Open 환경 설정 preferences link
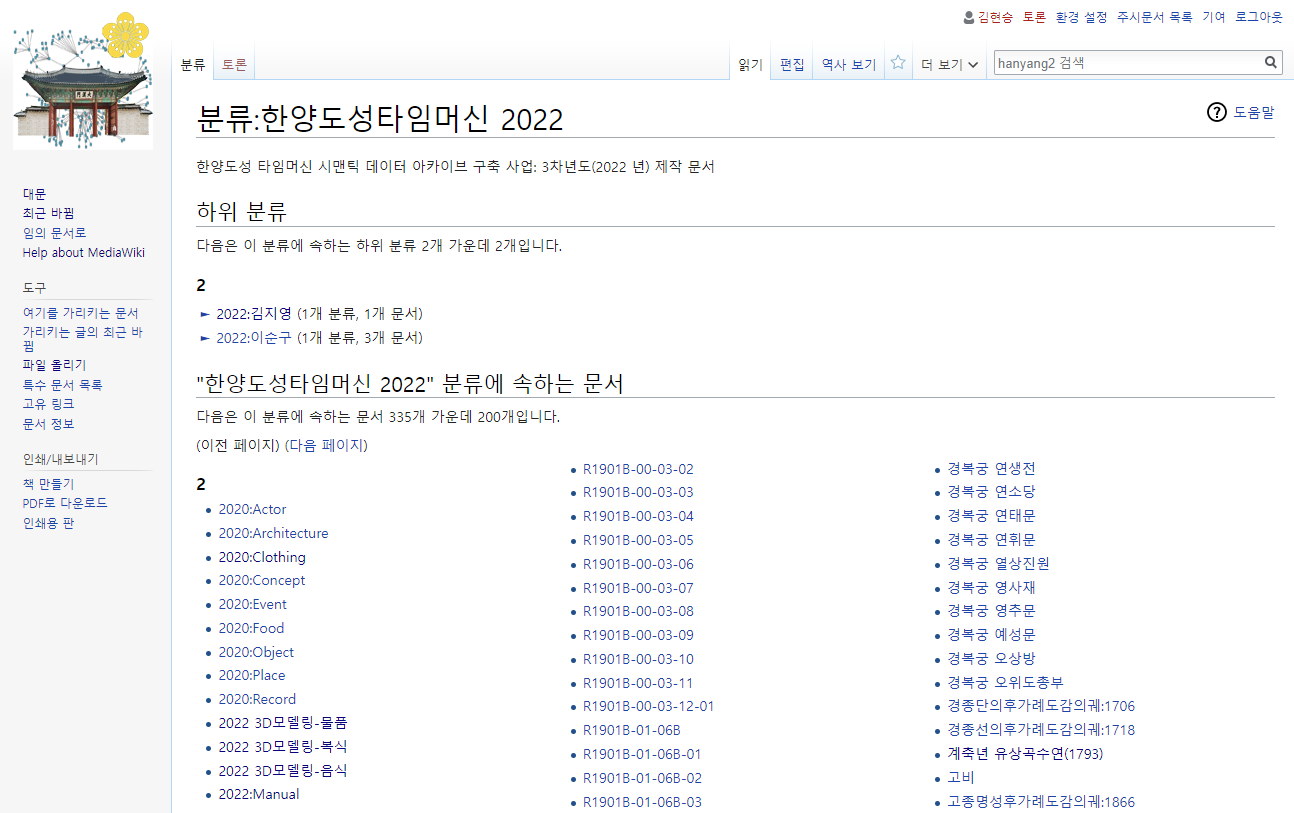Image resolution: width=1294 pixels, height=813 pixels. [x=1081, y=17]
